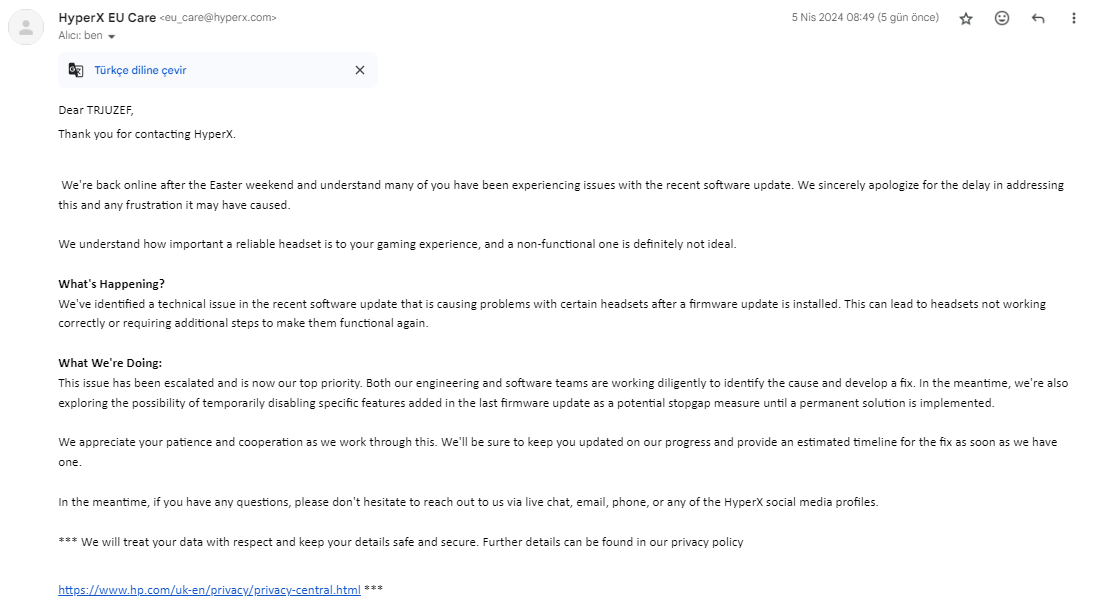Dismiss the translation suggestion bar
The height and width of the screenshot is (612, 1098).
360,70
